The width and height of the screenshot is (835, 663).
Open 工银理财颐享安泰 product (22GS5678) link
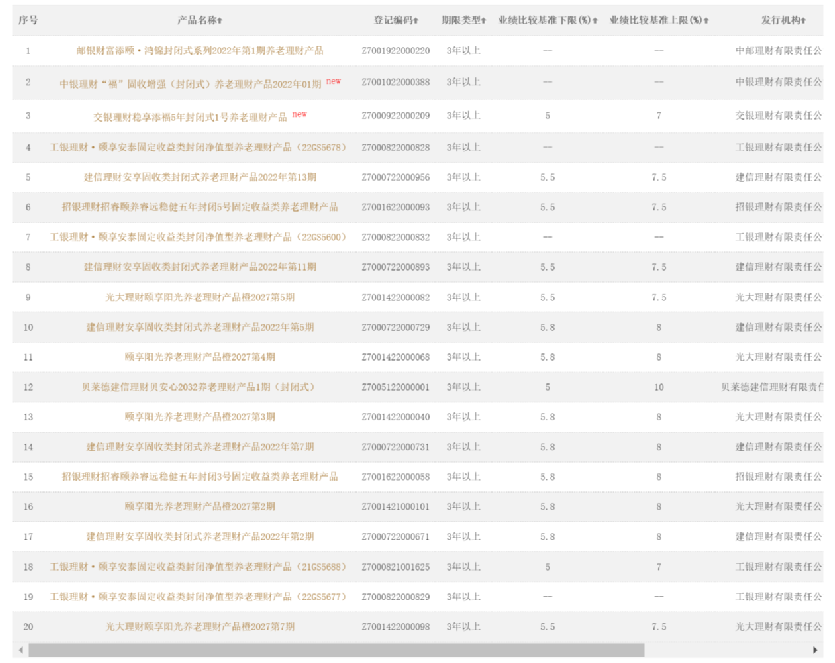pos(198,147)
